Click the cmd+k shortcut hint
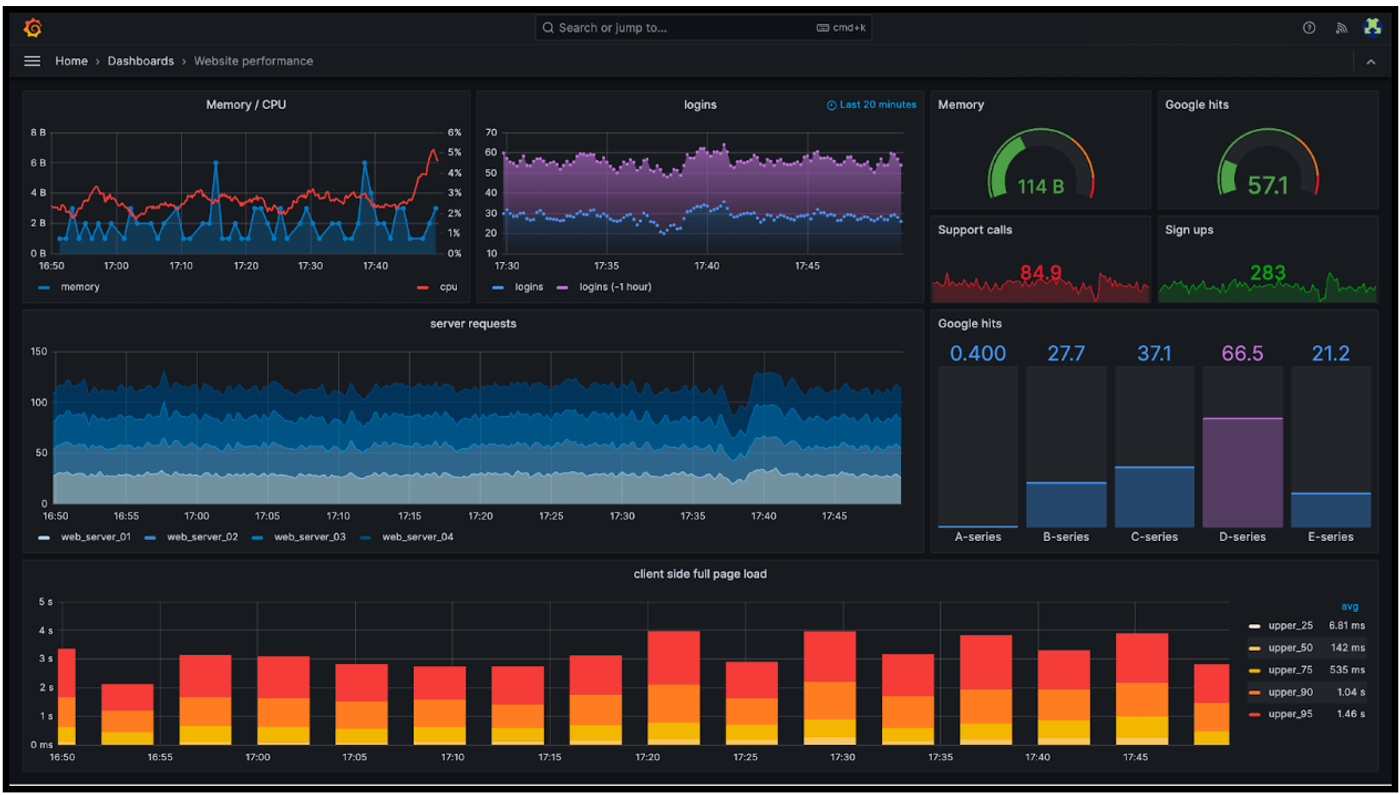Image resolution: width=1400 pixels, height=795 pixels. pos(841,28)
